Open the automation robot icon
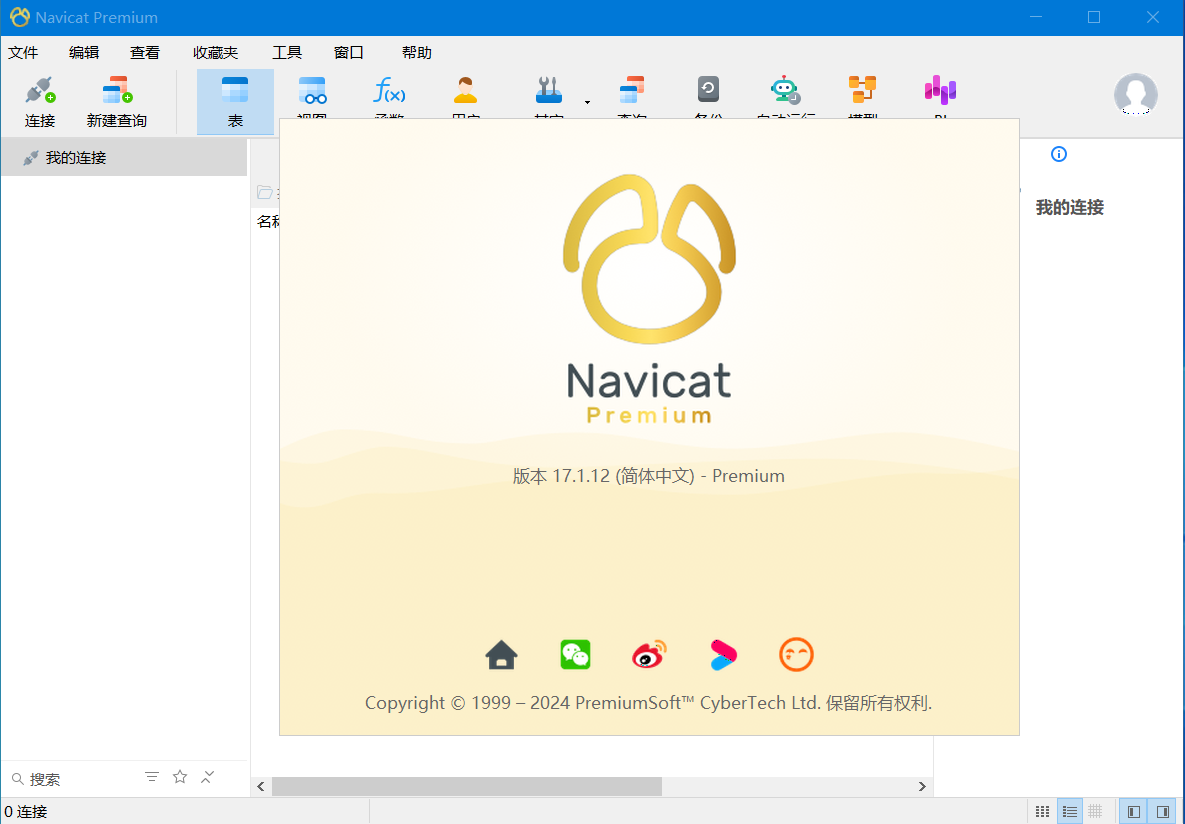Screen dimensions: 1185x824 pyautogui.click(x=785, y=90)
